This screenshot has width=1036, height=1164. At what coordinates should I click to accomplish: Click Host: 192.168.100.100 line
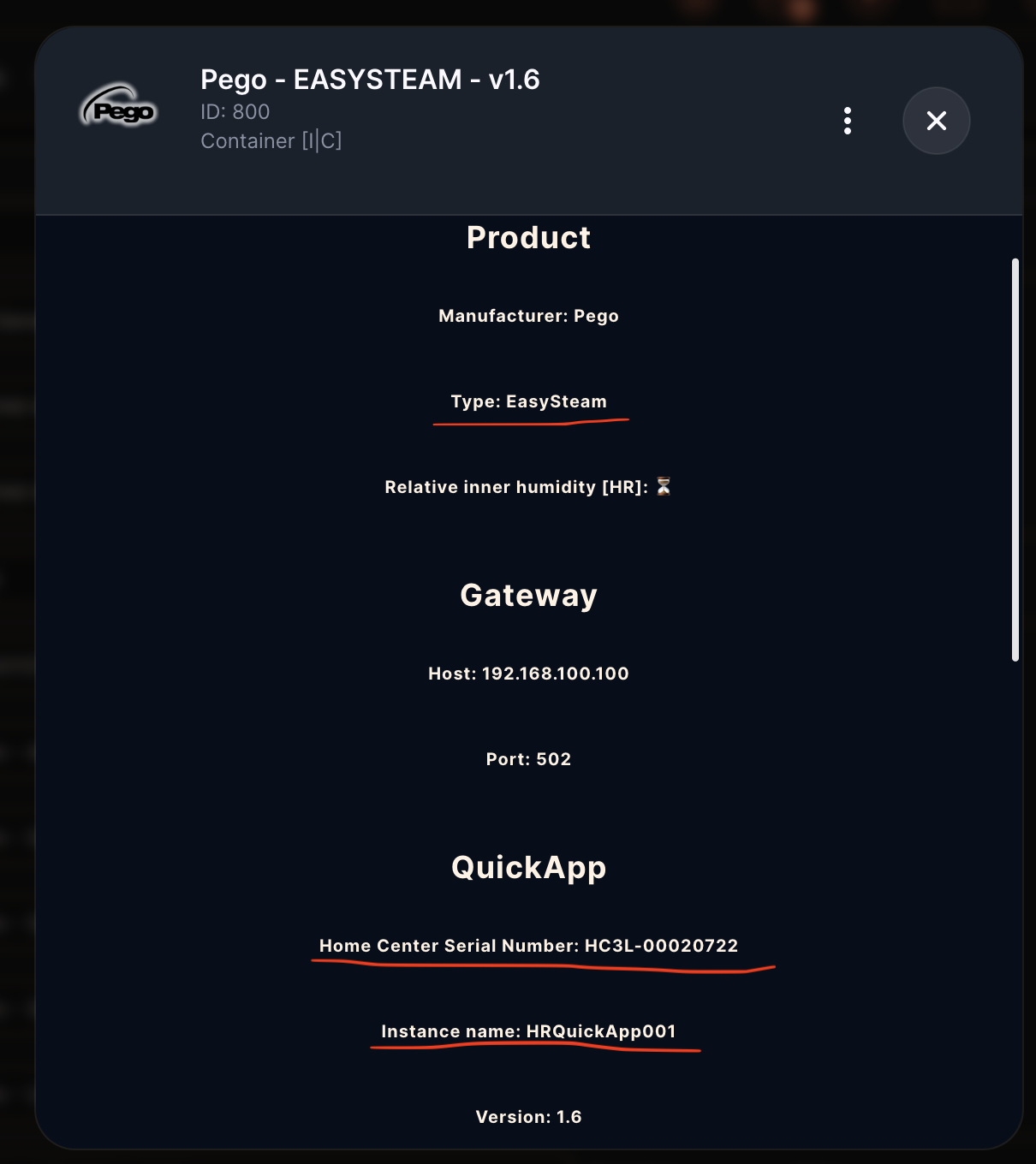[528, 674]
